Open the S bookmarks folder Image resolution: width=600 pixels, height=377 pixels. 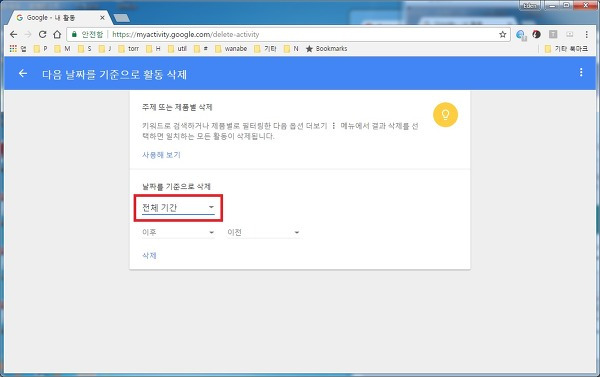point(85,49)
